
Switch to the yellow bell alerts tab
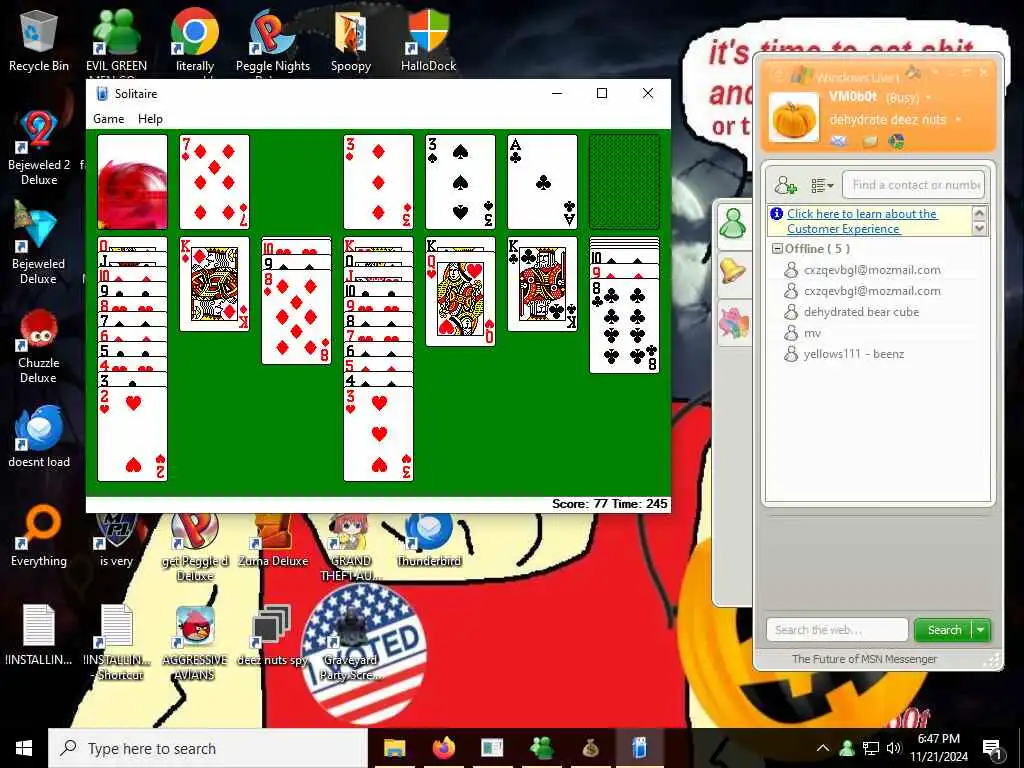point(733,272)
